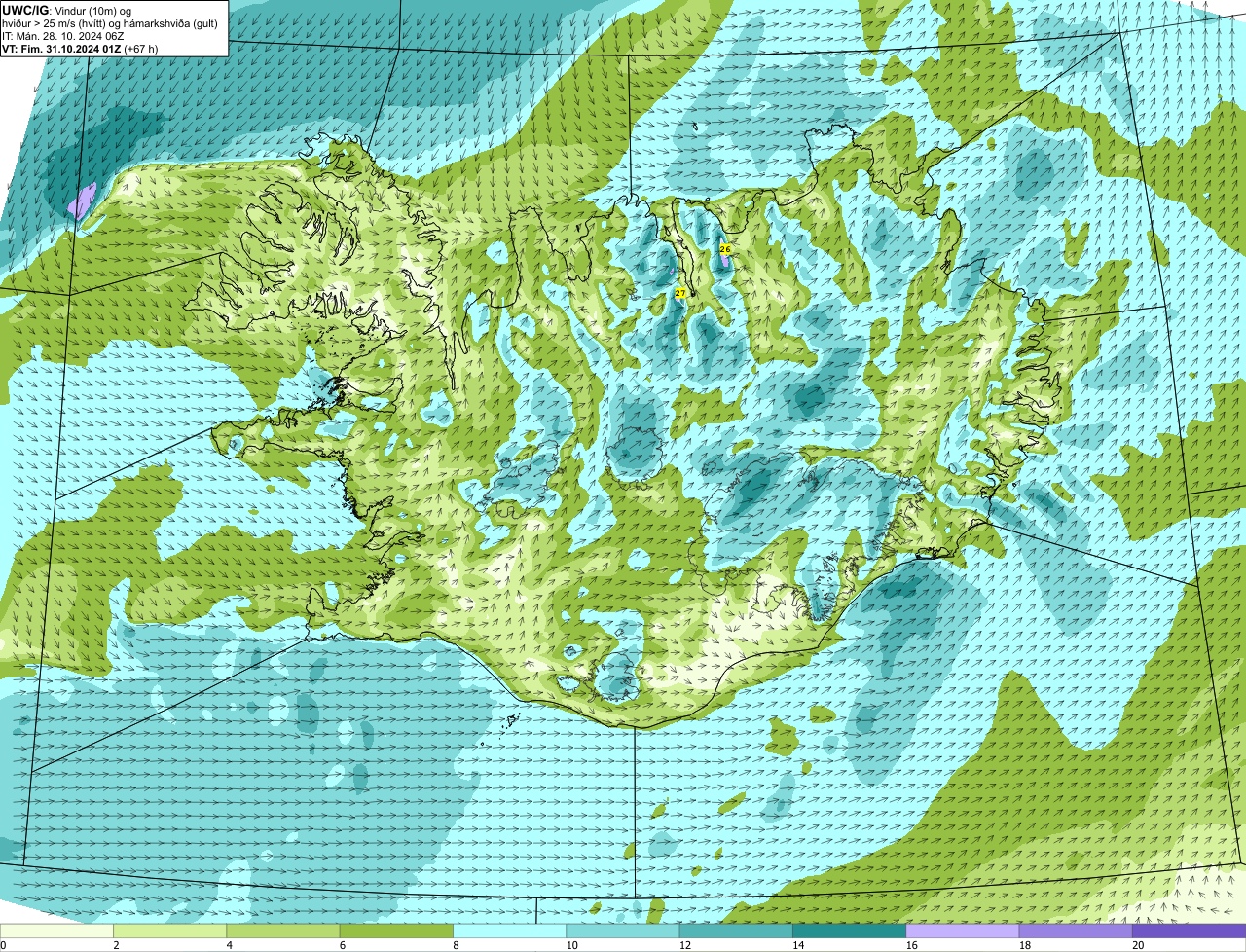
Task: Click the purple high-wind patch in the northwest sea
Action: click(x=83, y=200)
